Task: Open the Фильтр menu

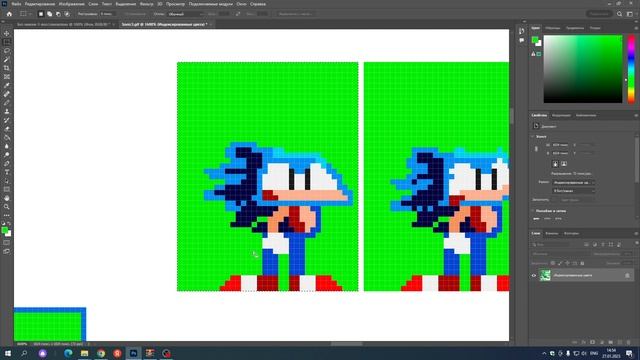Action: click(x=147, y=4)
